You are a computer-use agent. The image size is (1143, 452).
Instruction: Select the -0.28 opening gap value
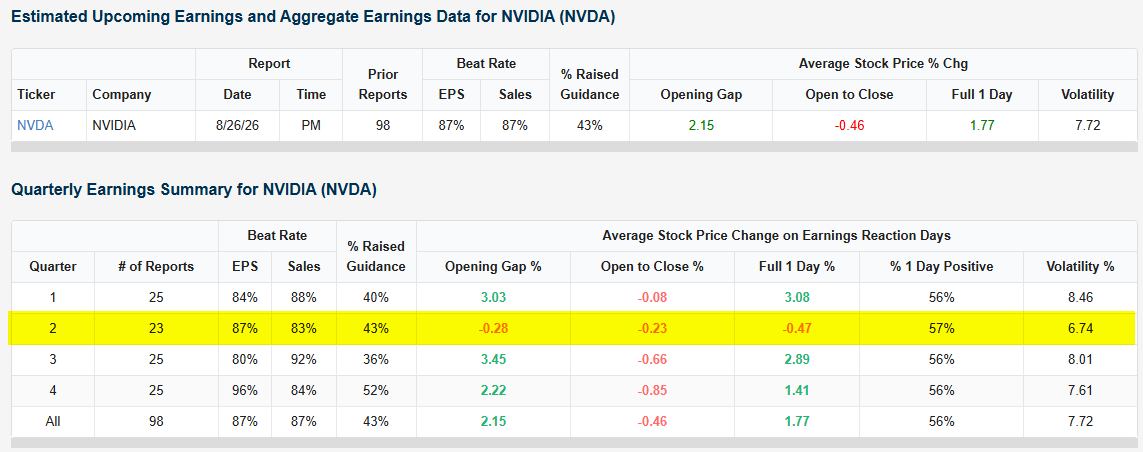(494, 328)
